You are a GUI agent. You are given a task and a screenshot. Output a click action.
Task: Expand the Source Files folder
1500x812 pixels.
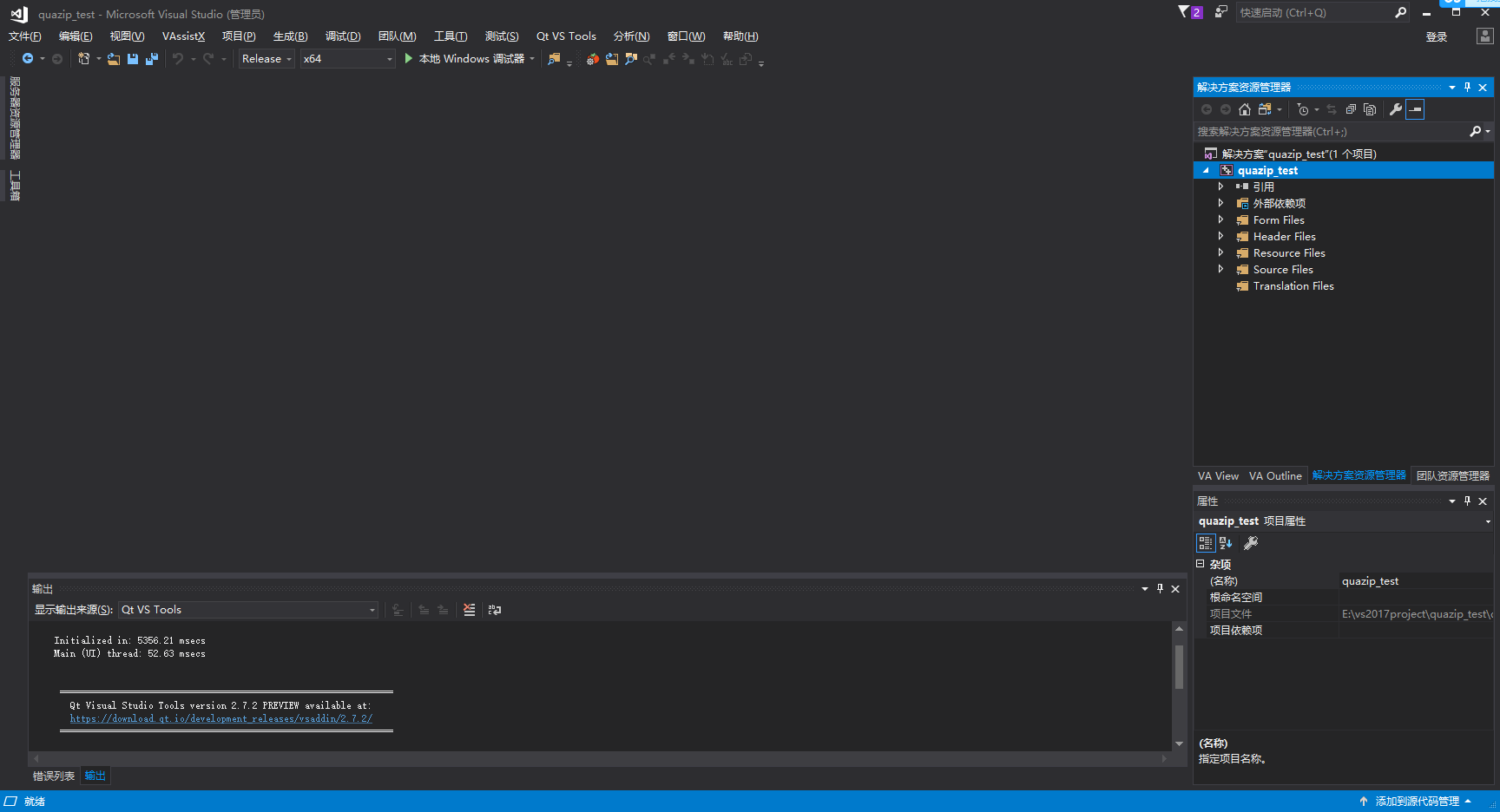click(x=1220, y=269)
